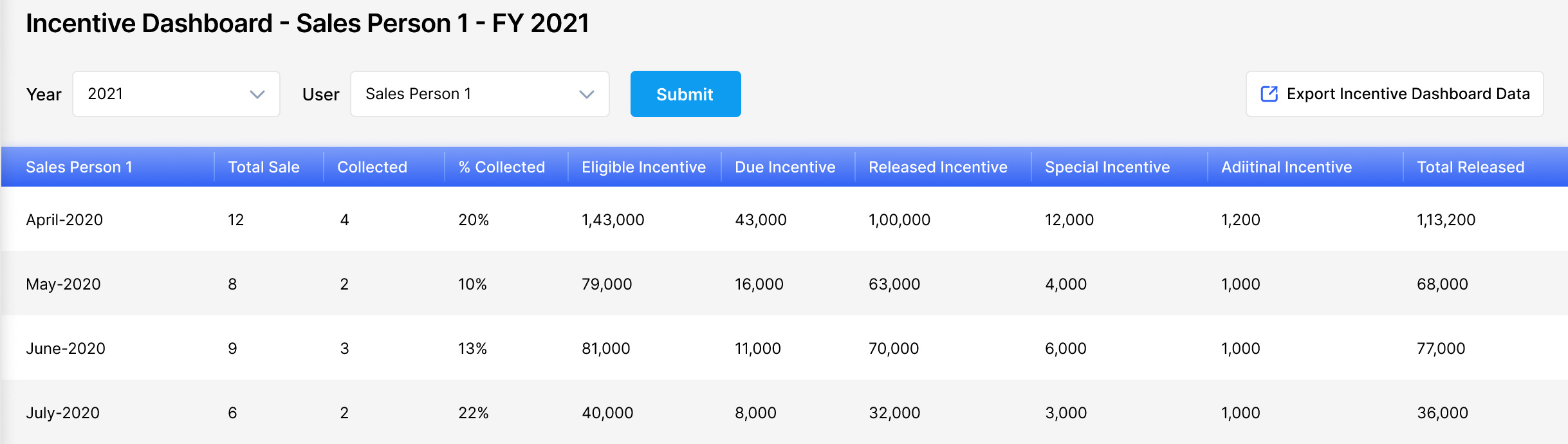This screenshot has height=444, width=1568.
Task: Click the Eligible Incentive column header
Action: [643, 167]
